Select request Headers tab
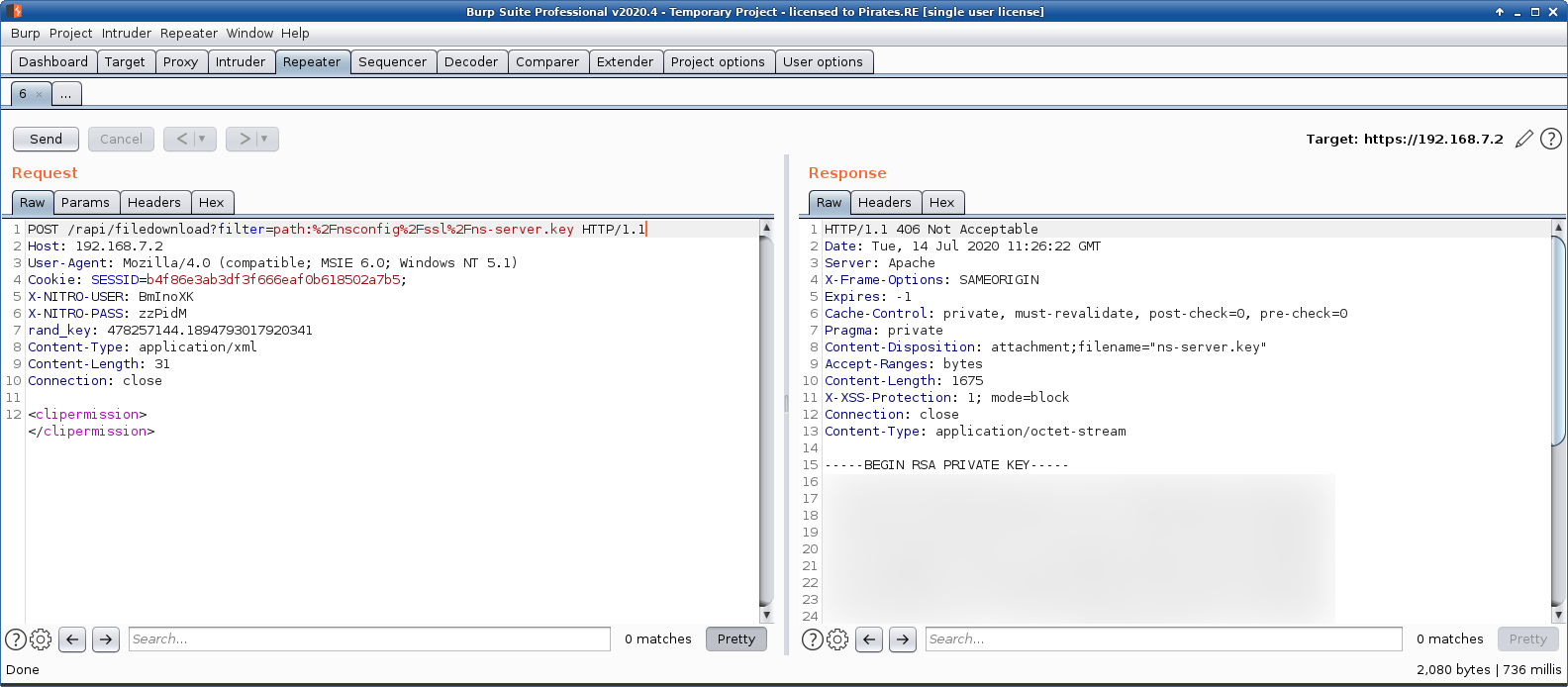Viewport: 1568px width, 687px height. (154, 202)
